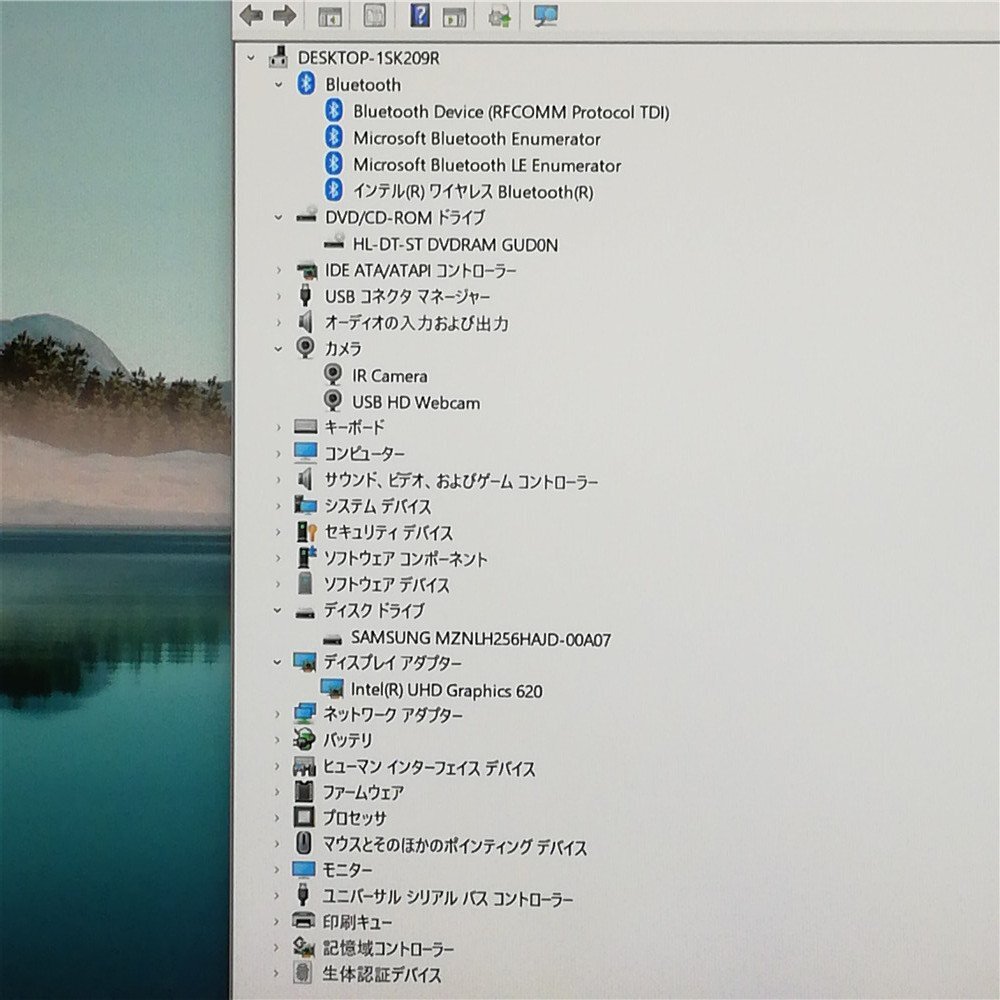The height and width of the screenshot is (1000, 1000).
Task: Click the USB connector manager icon
Action: point(305,296)
